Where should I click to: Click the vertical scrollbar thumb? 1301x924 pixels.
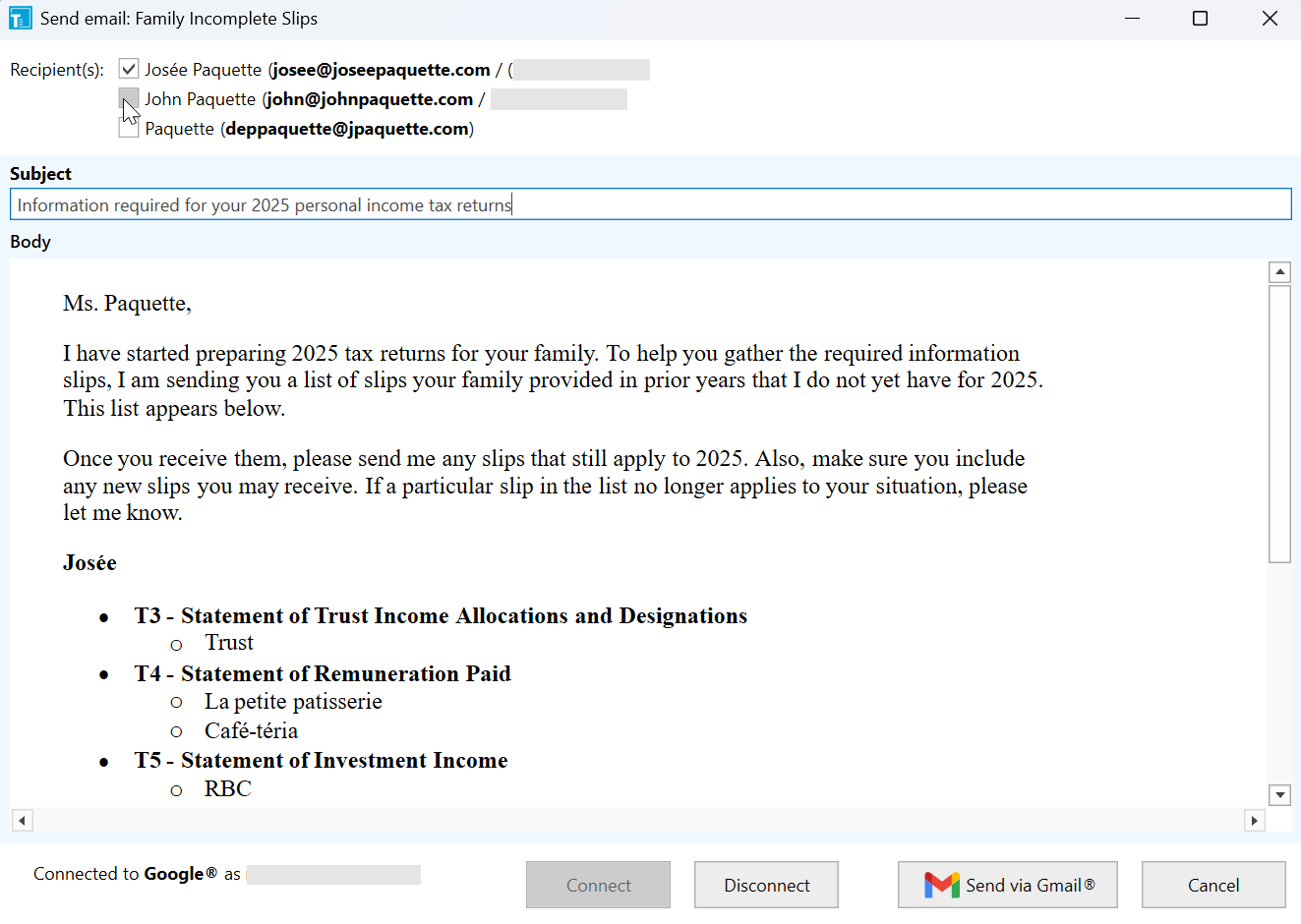tap(1280, 423)
